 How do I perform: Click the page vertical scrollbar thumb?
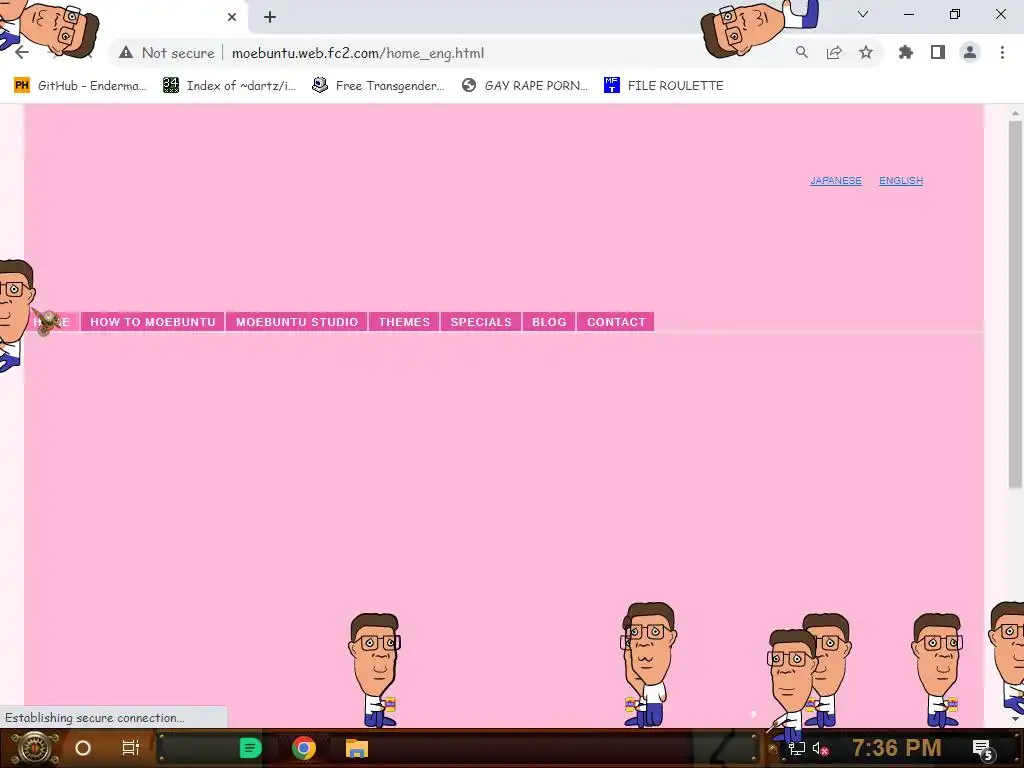coord(1015,304)
